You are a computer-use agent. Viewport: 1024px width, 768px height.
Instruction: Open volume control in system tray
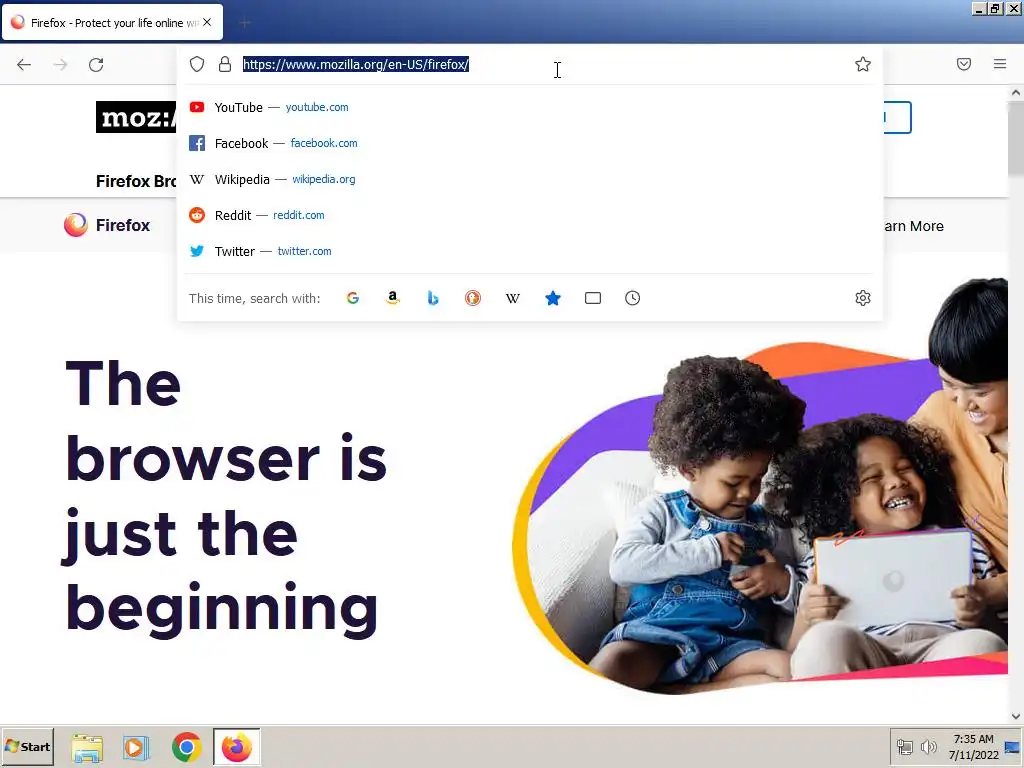point(928,747)
